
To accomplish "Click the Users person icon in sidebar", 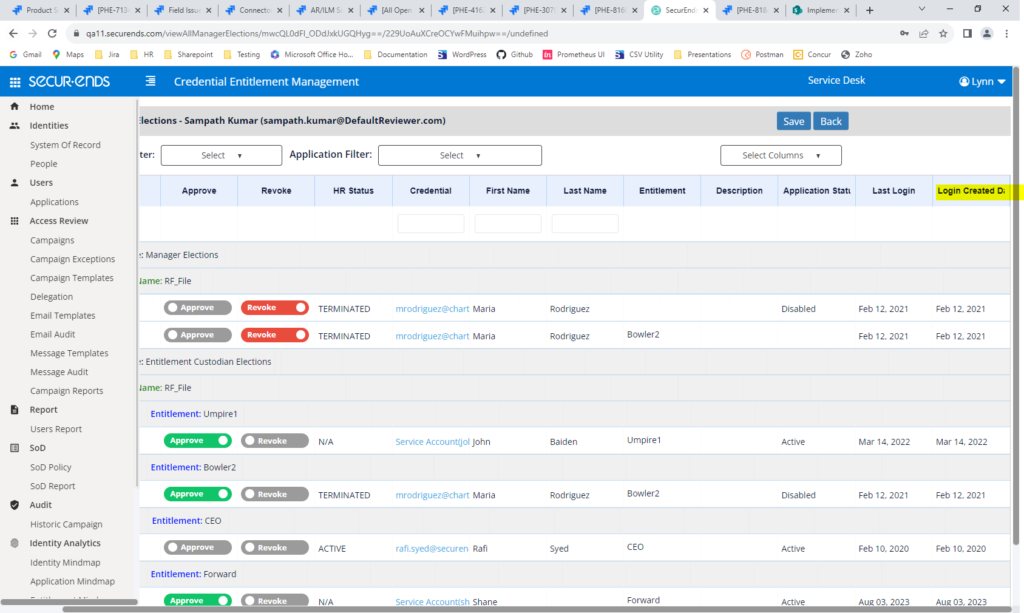I will [x=14, y=183].
